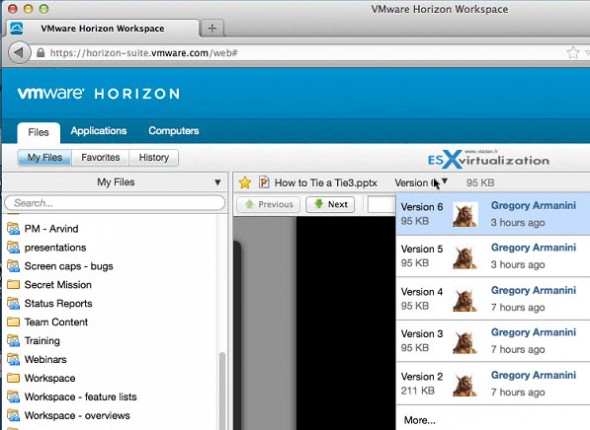Click the avatar next to Version 6
The image size is (590, 430).
(x=465, y=214)
